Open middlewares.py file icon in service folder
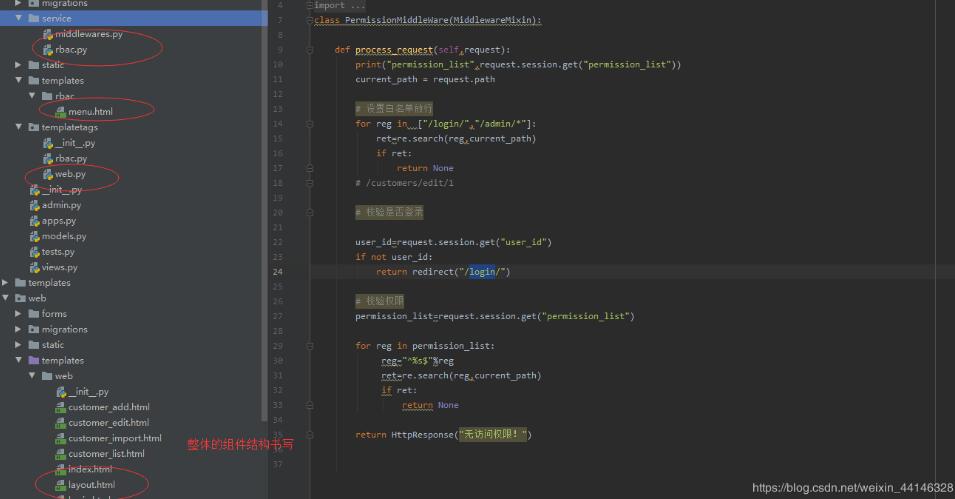 pyautogui.click(x=48, y=34)
